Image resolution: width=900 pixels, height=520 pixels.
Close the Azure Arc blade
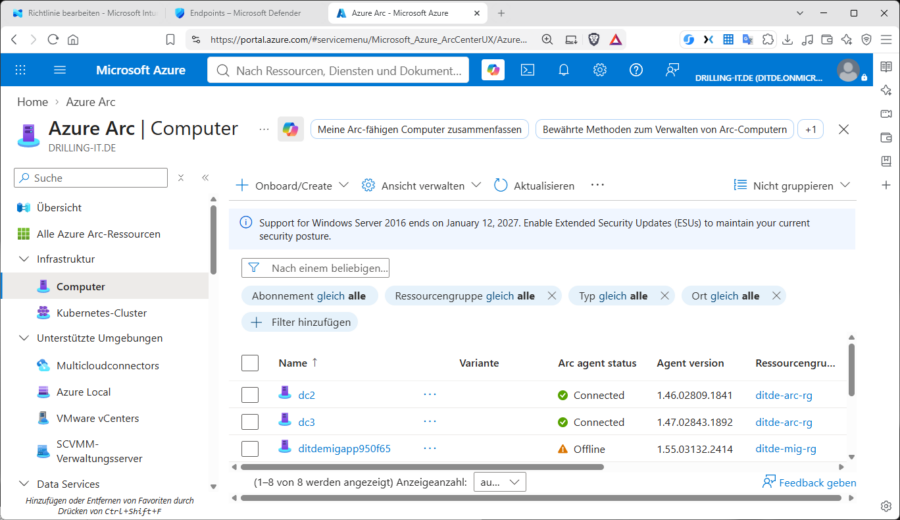coord(843,129)
